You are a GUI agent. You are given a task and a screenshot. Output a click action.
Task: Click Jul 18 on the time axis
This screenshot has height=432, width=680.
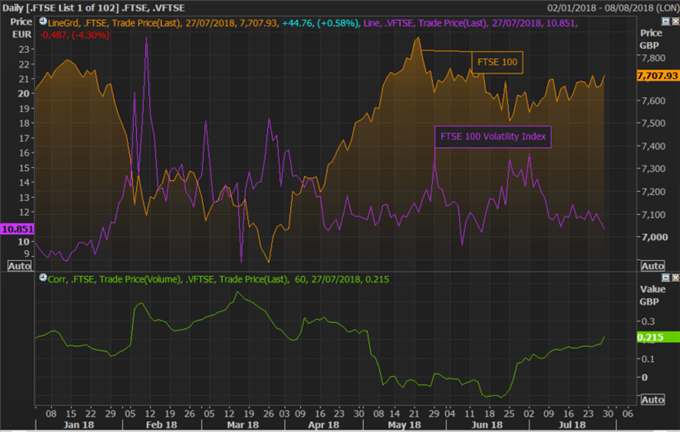click(572, 425)
